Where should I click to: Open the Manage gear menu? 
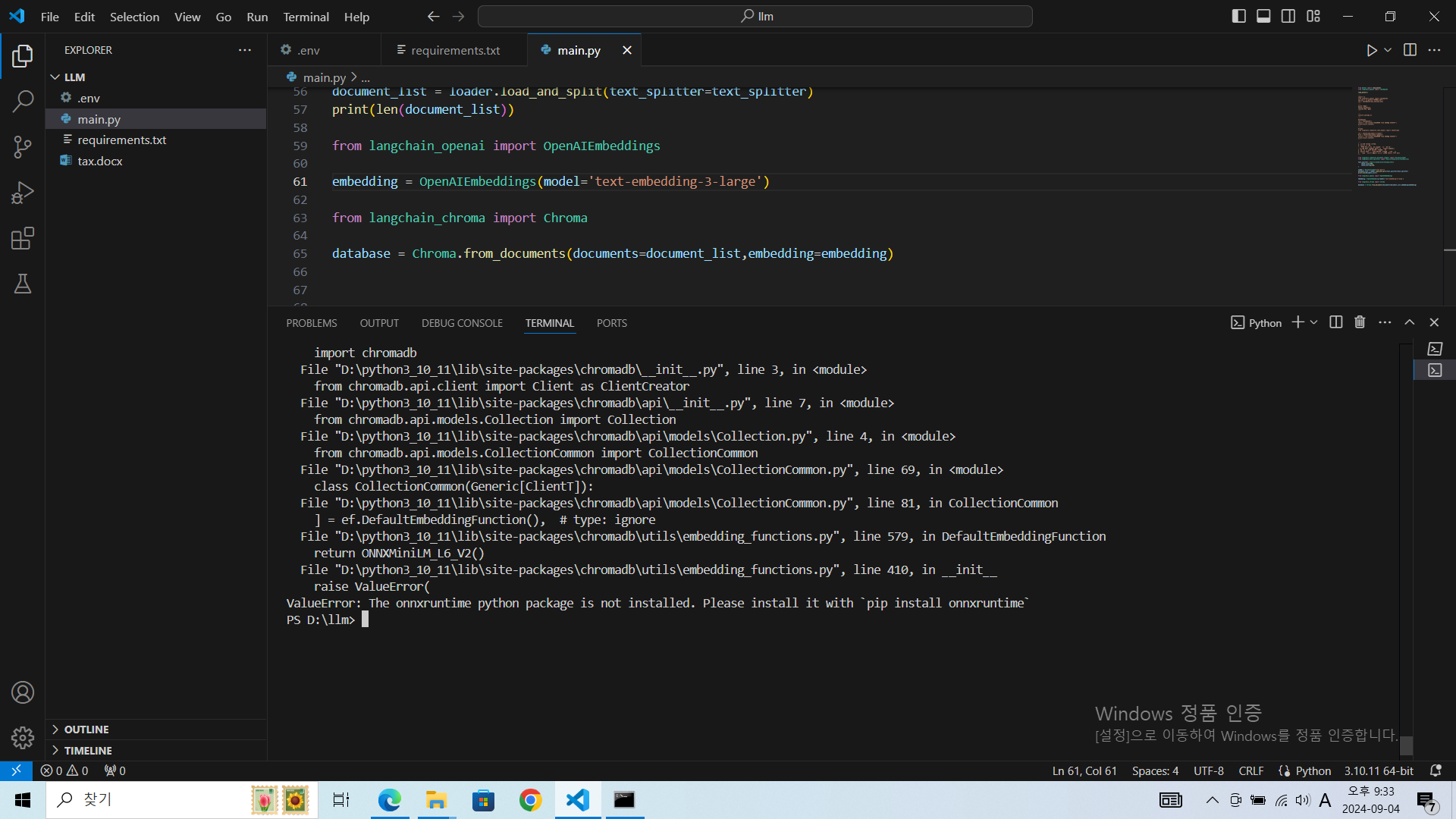tap(23, 738)
